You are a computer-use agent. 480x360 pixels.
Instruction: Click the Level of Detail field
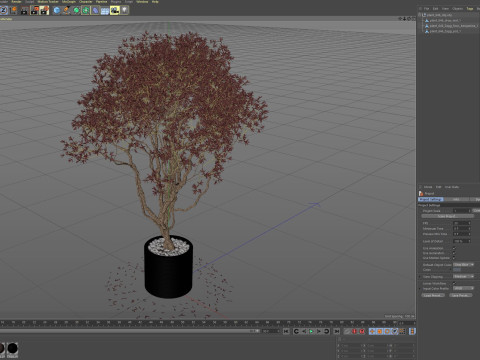[x=462, y=241]
